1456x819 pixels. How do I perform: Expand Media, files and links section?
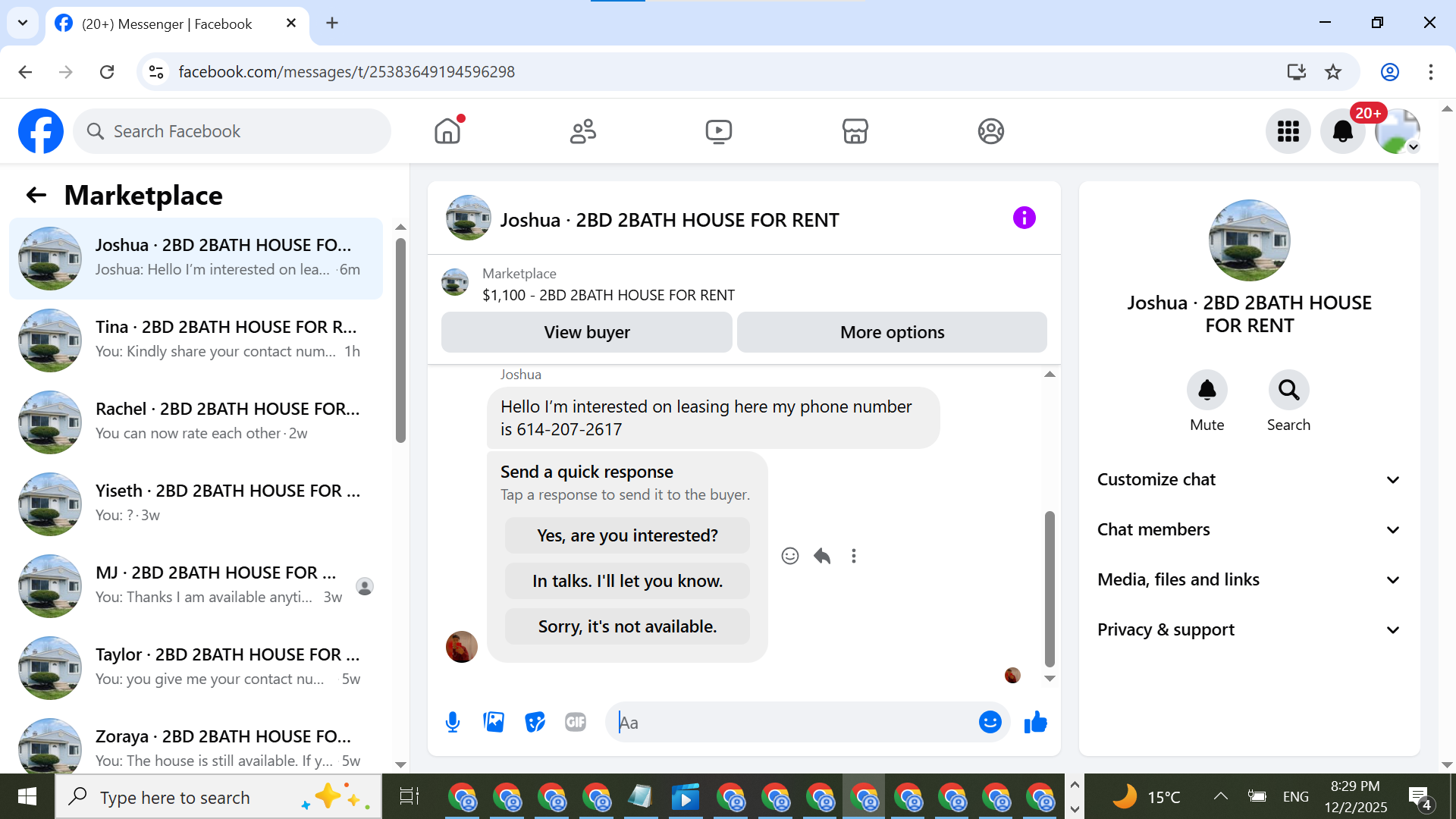pos(1248,579)
